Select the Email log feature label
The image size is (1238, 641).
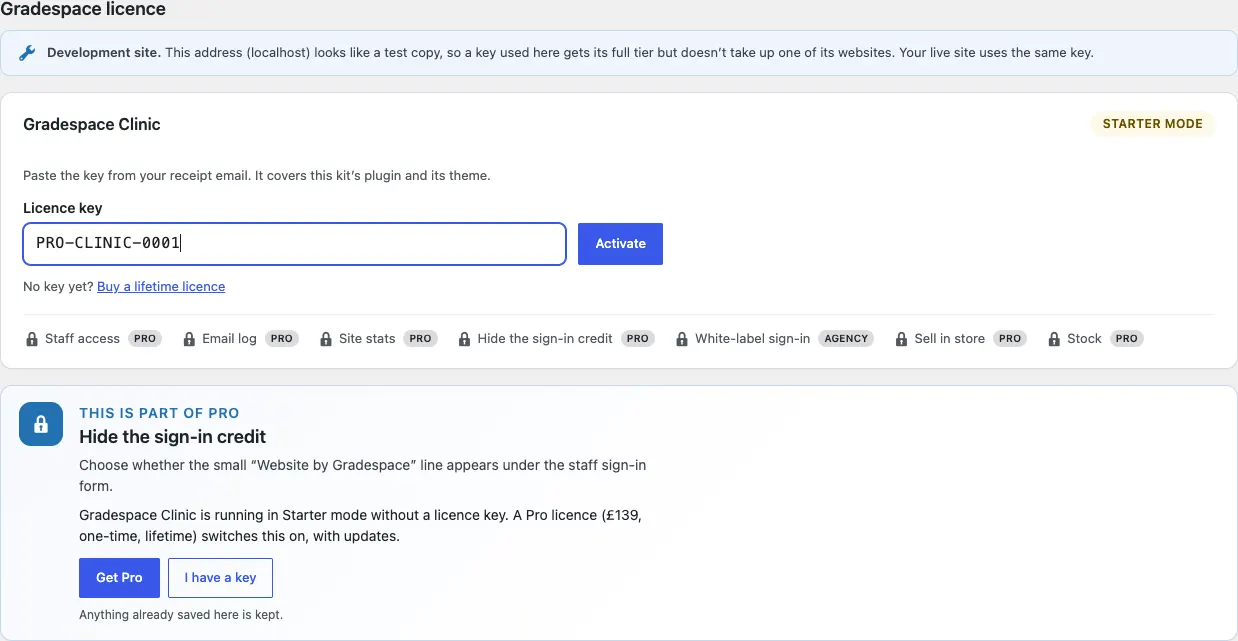[x=229, y=339]
